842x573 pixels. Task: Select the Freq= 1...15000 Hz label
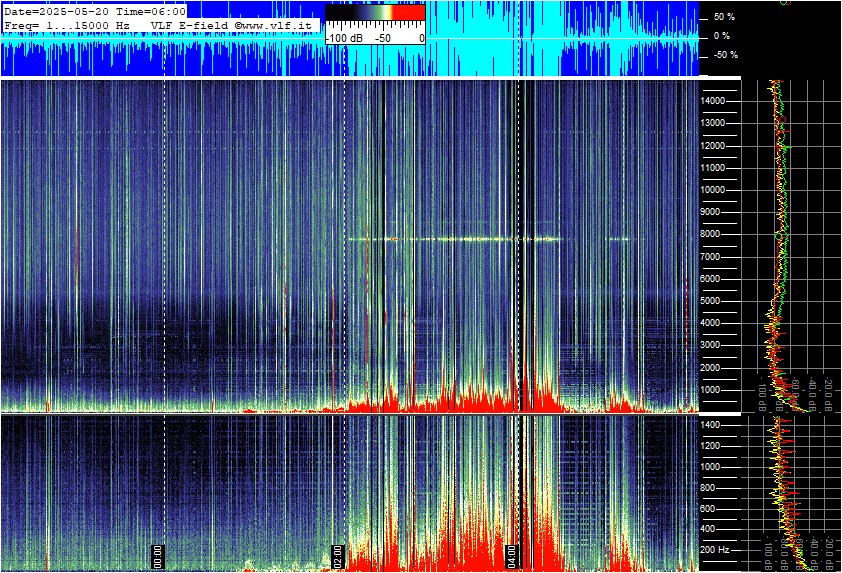pos(67,25)
